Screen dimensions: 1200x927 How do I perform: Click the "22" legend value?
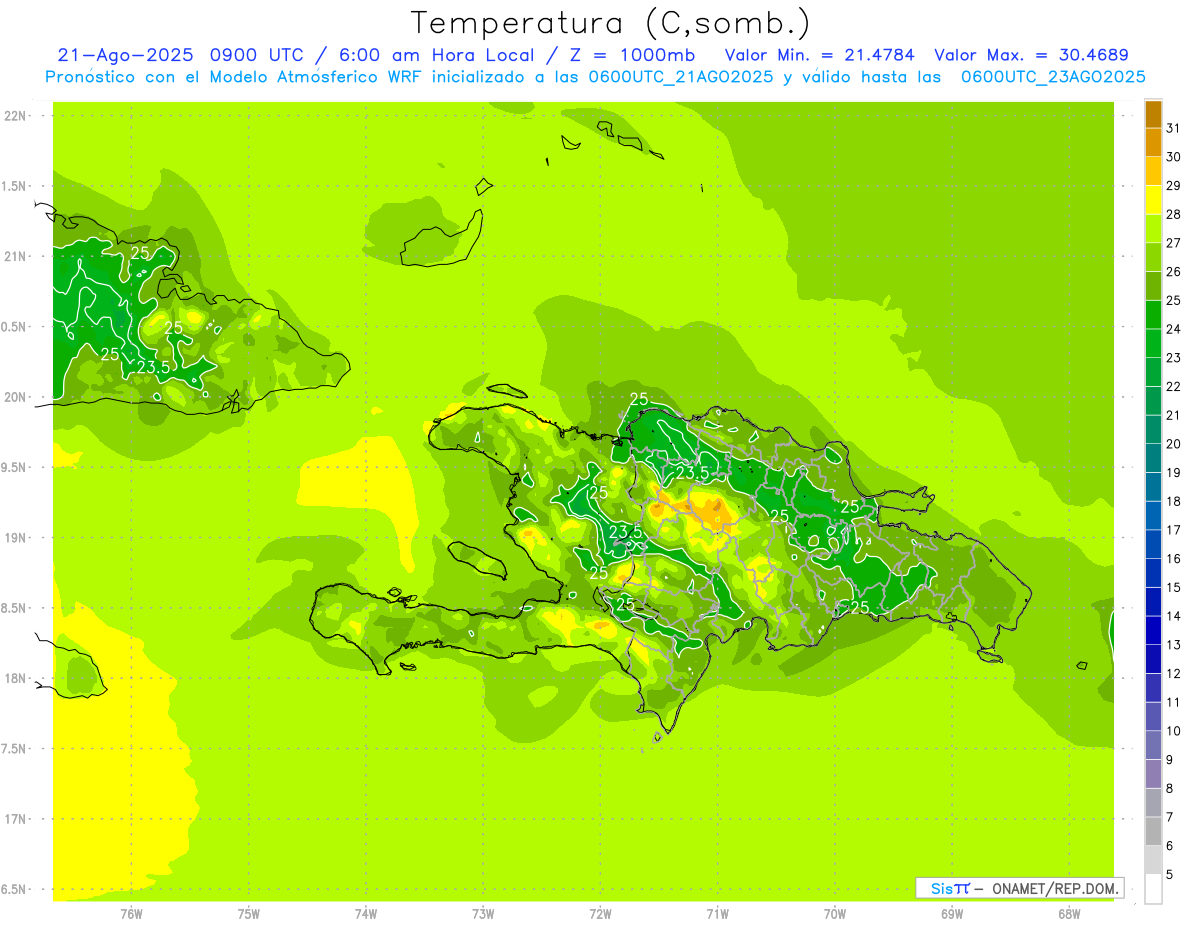(1173, 387)
